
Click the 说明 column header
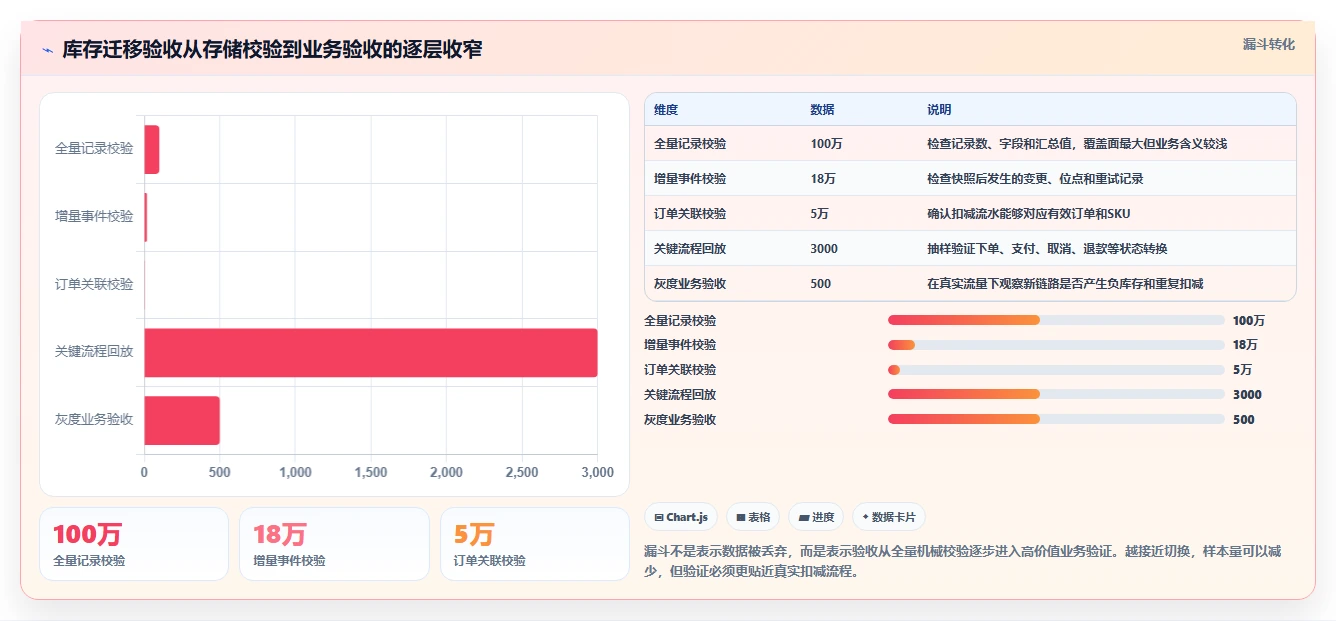pos(939,110)
